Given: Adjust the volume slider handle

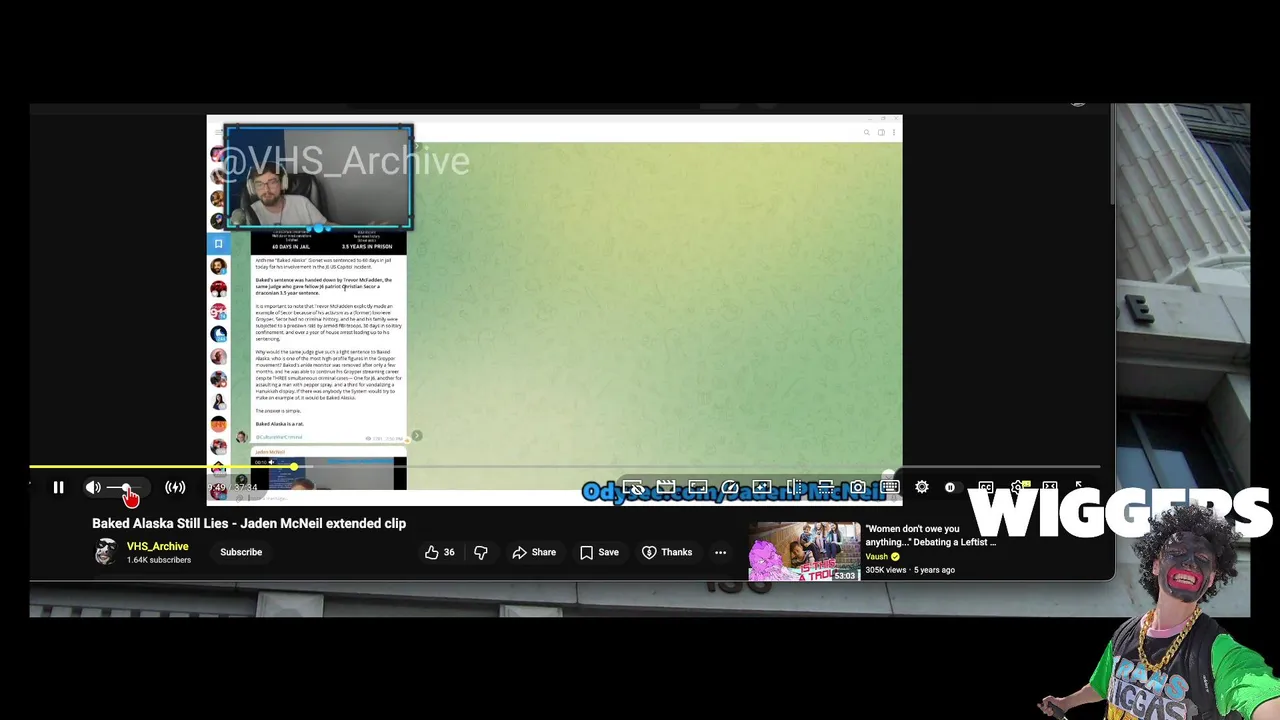Looking at the screenshot, I should (126, 487).
